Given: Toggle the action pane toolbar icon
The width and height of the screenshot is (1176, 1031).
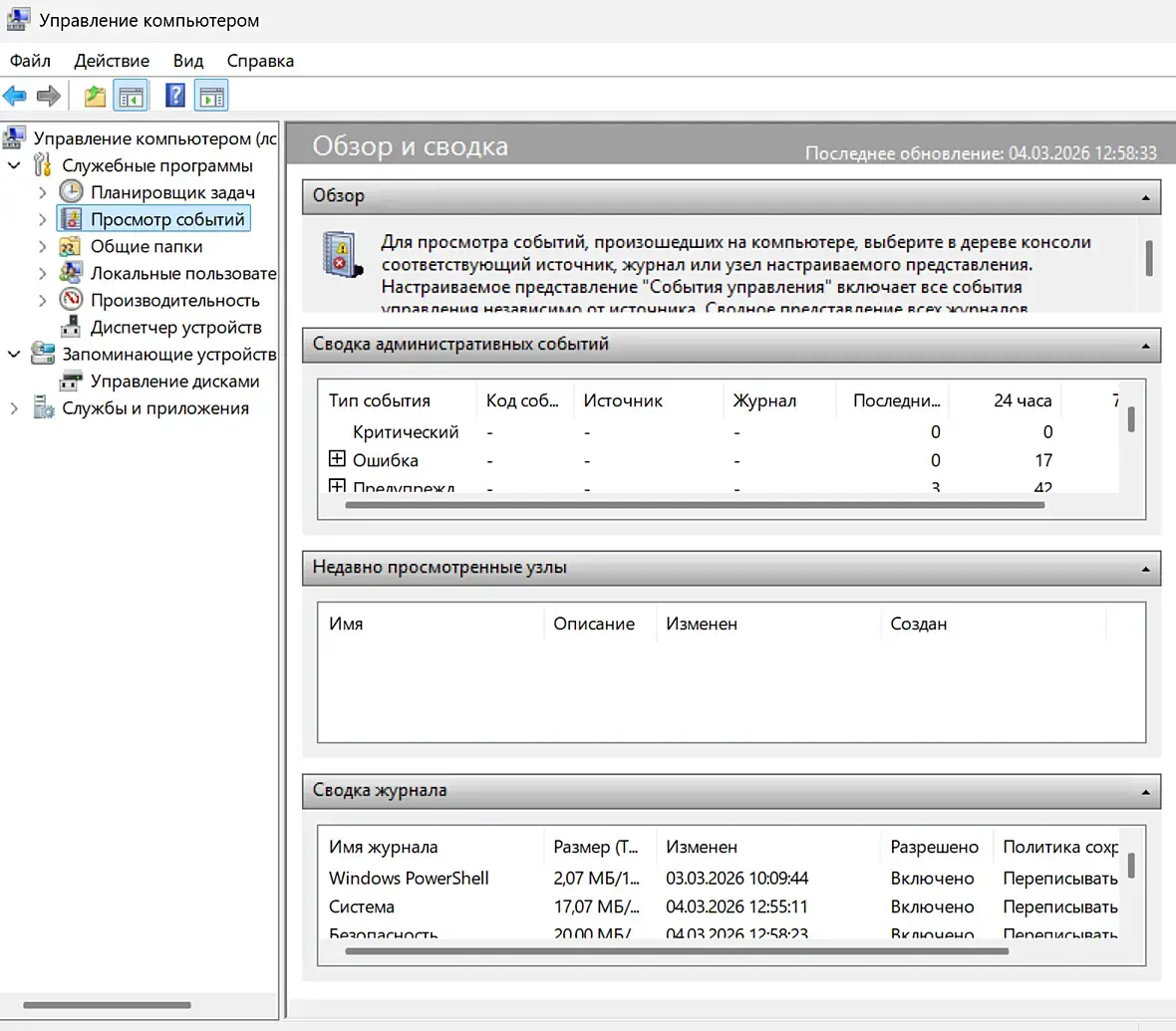Looking at the screenshot, I should [x=211, y=96].
